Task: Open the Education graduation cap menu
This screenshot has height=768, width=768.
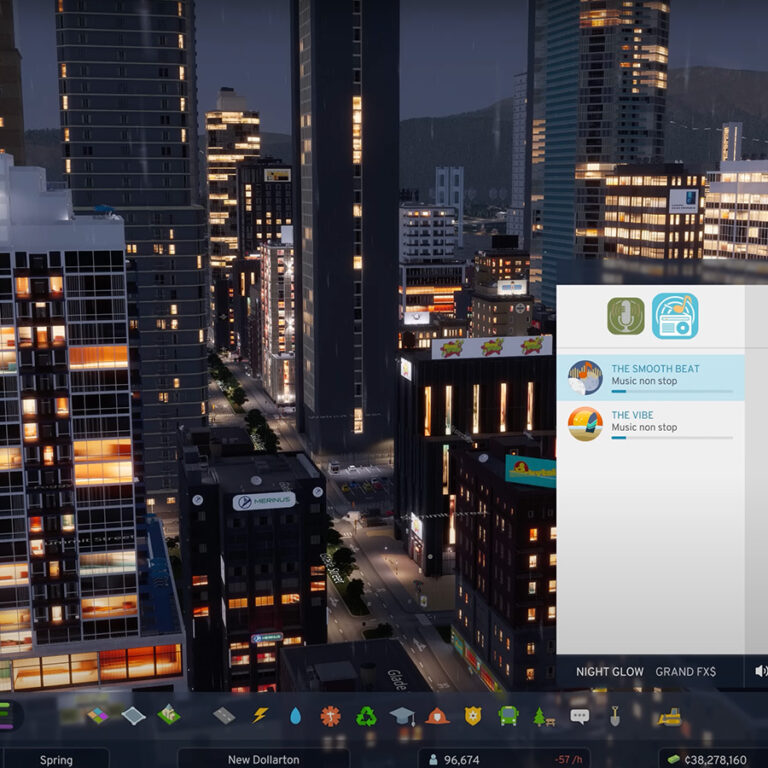Action: pyautogui.click(x=402, y=716)
